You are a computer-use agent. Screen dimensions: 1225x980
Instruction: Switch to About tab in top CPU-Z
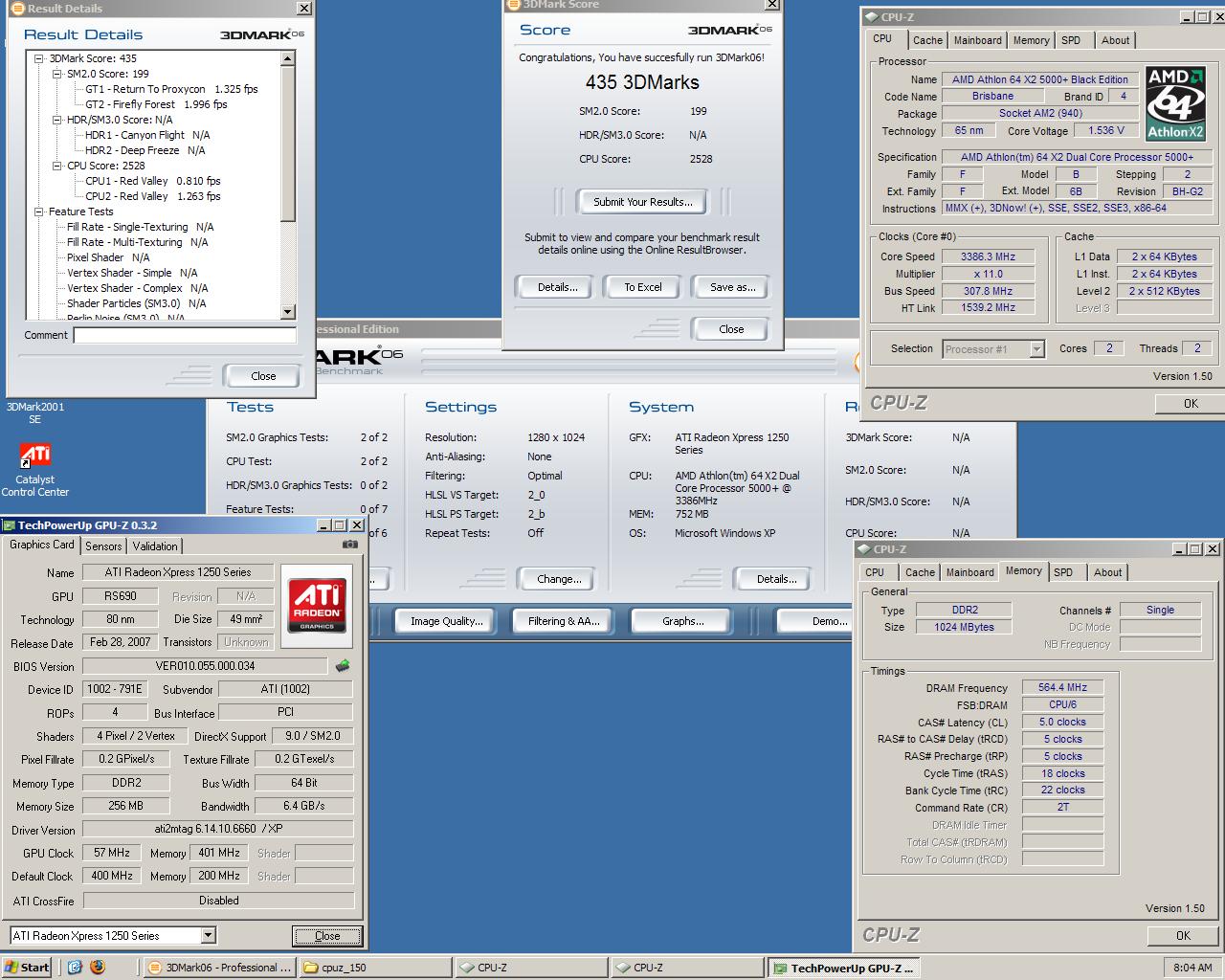pos(1115,40)
